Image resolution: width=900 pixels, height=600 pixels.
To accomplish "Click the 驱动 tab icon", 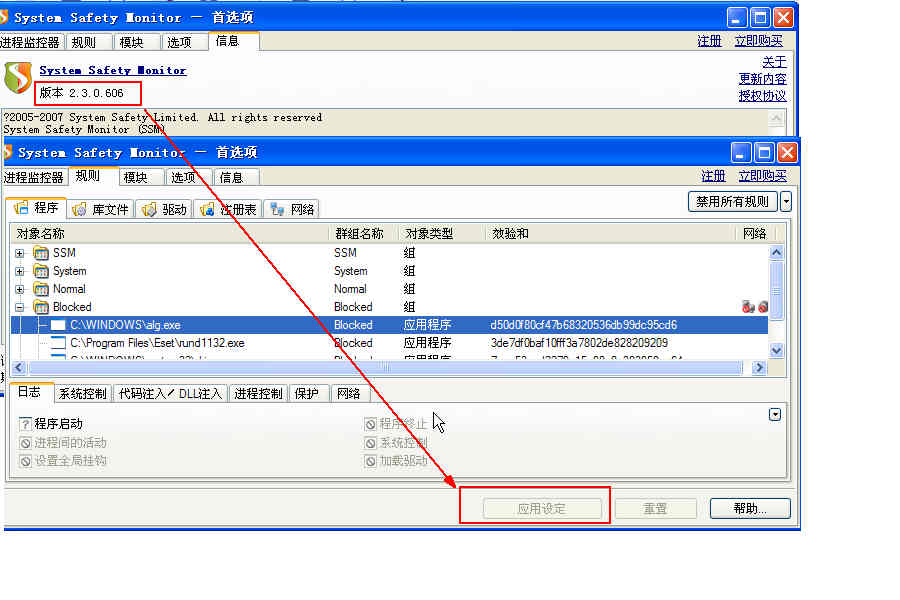I will point(149,210).
